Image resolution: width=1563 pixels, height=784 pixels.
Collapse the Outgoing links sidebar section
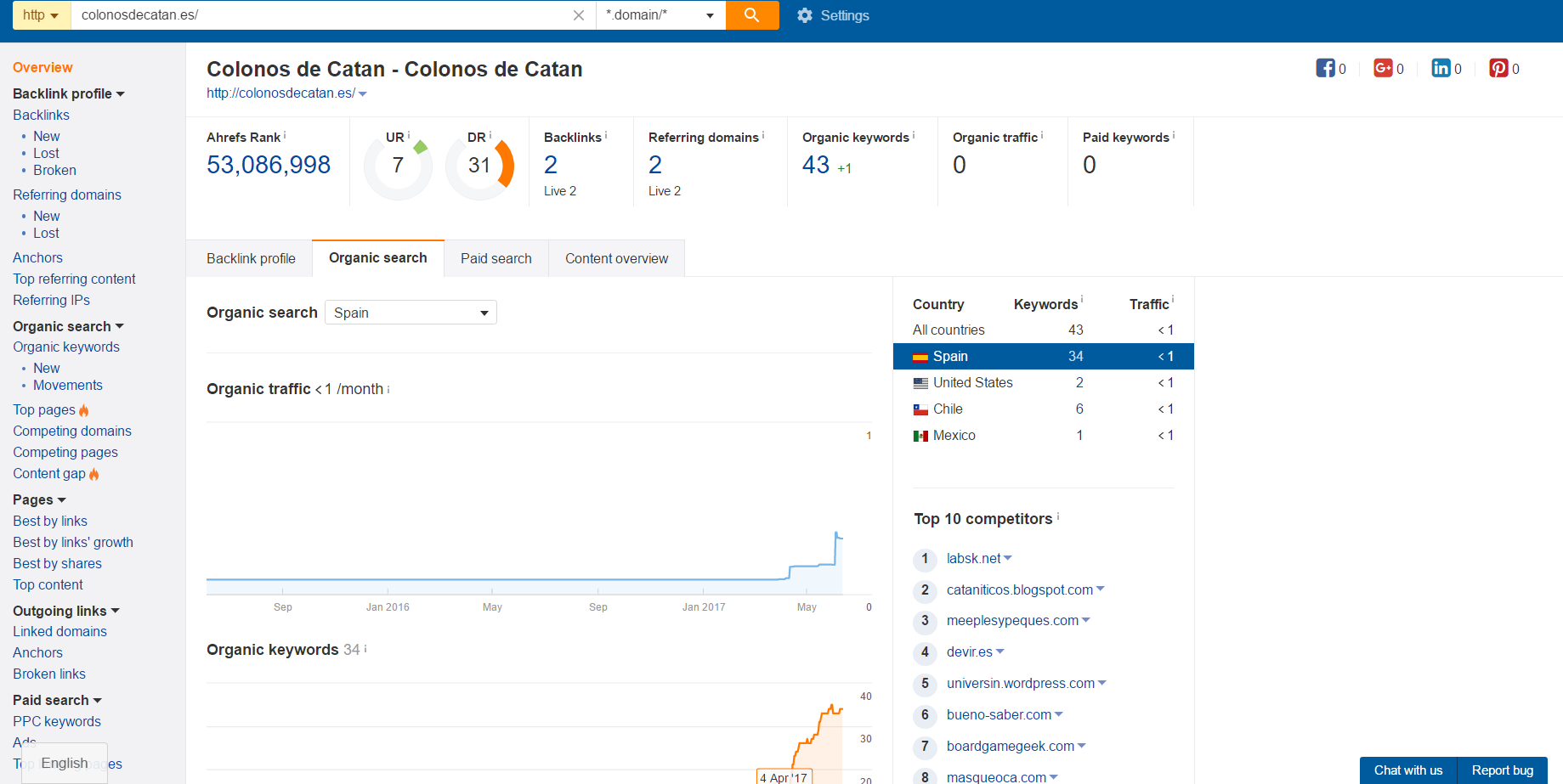pyautogui.click(x=116, y=611)
